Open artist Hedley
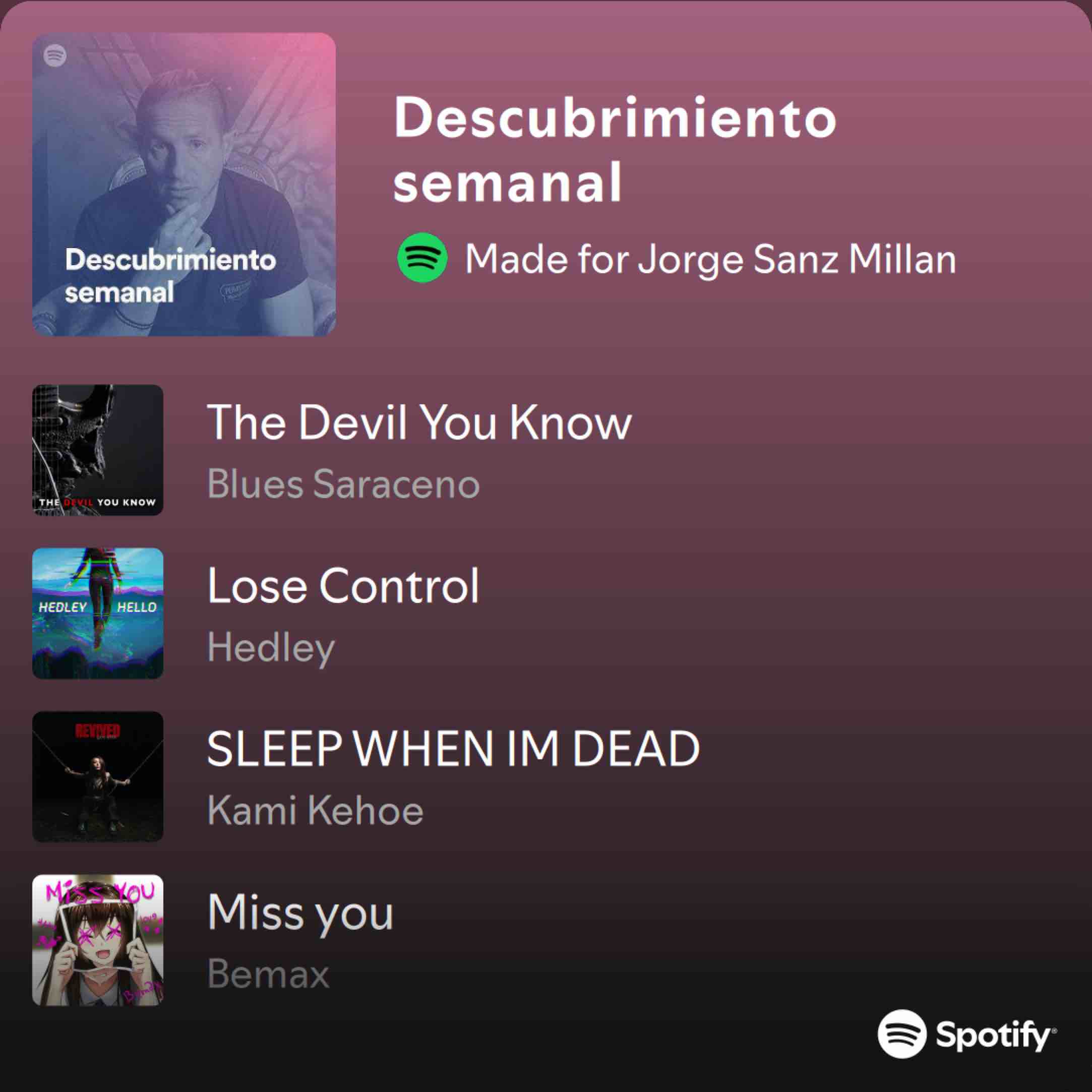 (271, 648)
